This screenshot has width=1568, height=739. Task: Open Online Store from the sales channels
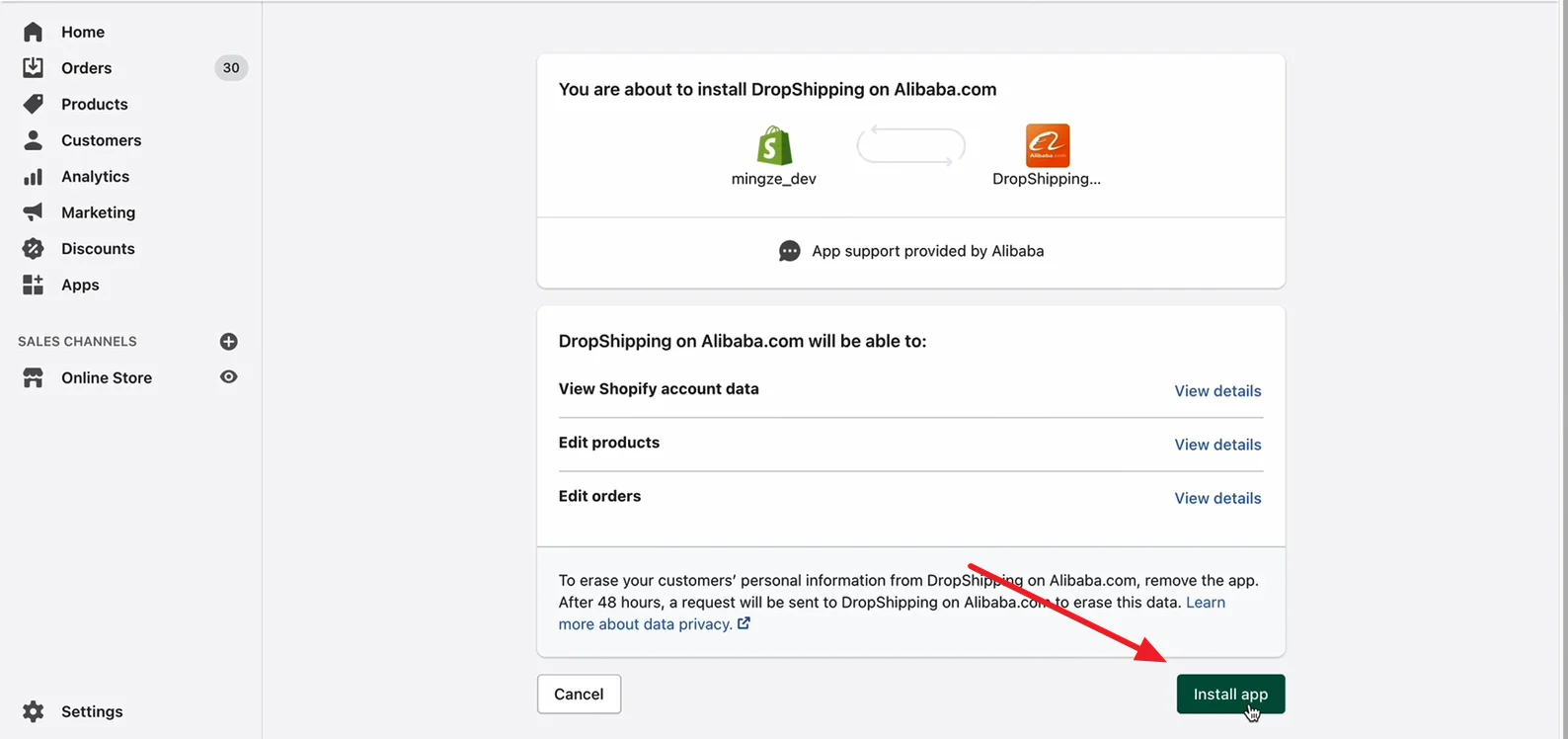[107, 377]
